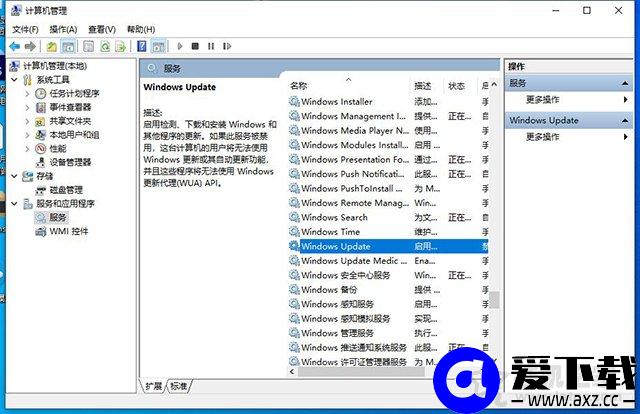
Task: Sort services by the 描述 column header
Action: [x=422, y=86]
